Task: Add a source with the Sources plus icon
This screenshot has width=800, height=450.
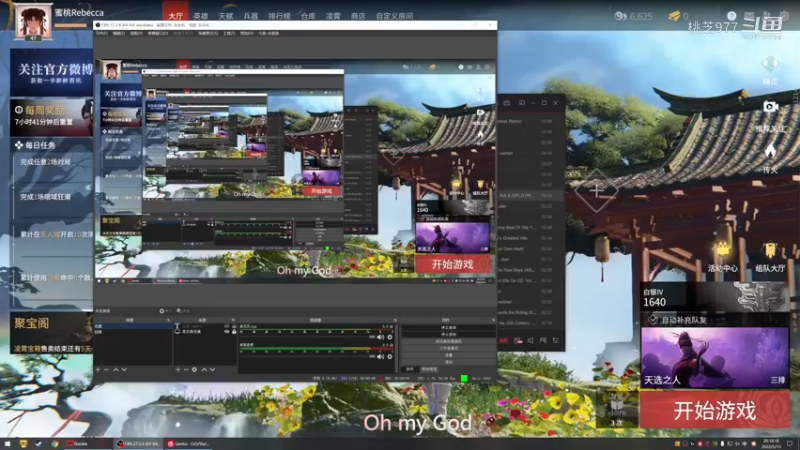Action: click(178, 369)
